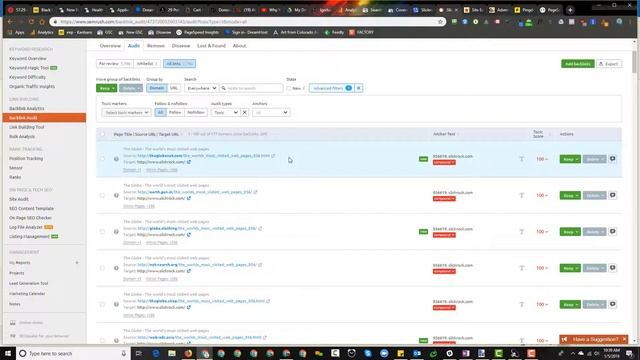Click the search text field
Image resolution: width=640 pixels, height=360 pixels.
coord(251,88)
